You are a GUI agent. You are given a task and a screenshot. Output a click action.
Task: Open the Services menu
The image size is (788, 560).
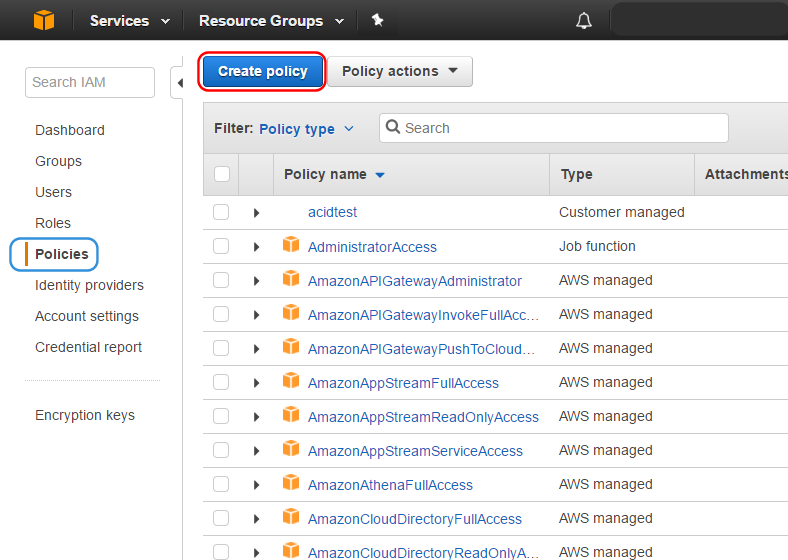(x=130, y=21)
